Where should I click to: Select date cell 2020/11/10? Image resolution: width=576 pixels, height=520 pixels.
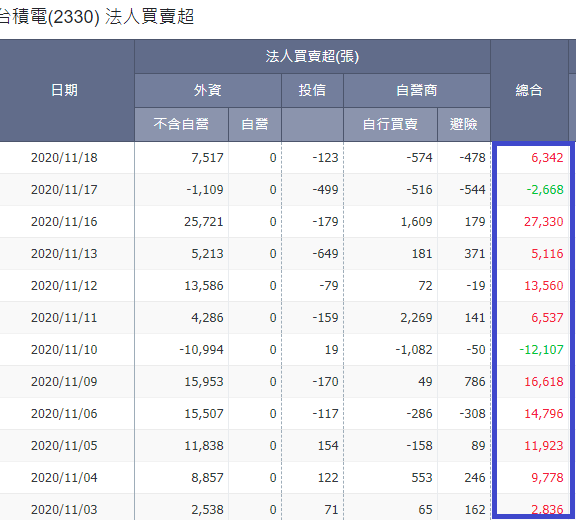pos(64,350)
